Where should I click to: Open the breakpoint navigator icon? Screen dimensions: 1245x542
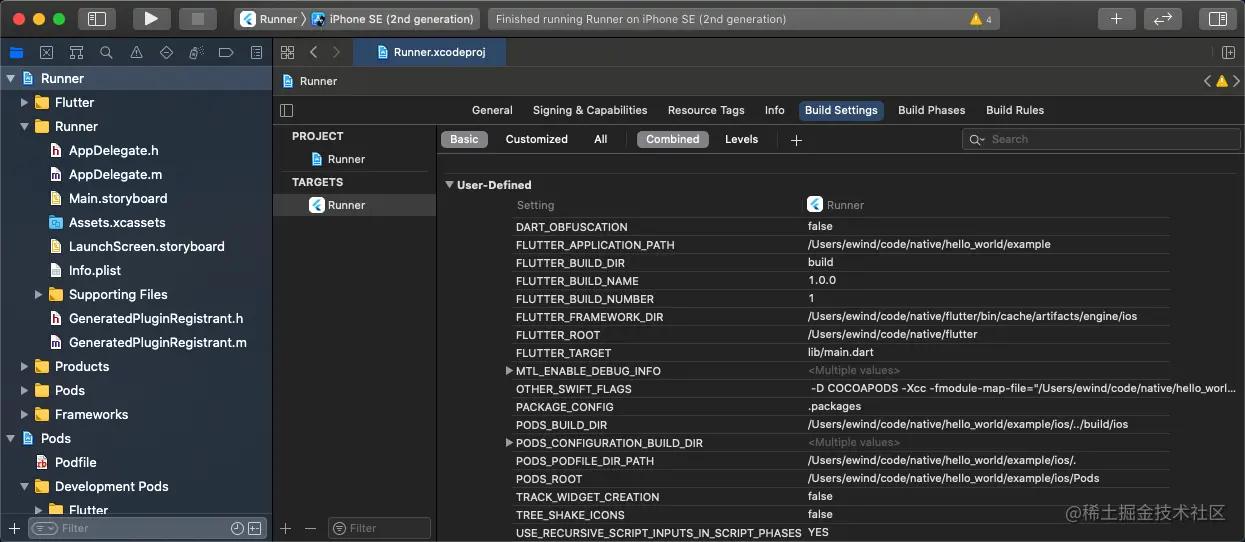(x=226, y=52)
